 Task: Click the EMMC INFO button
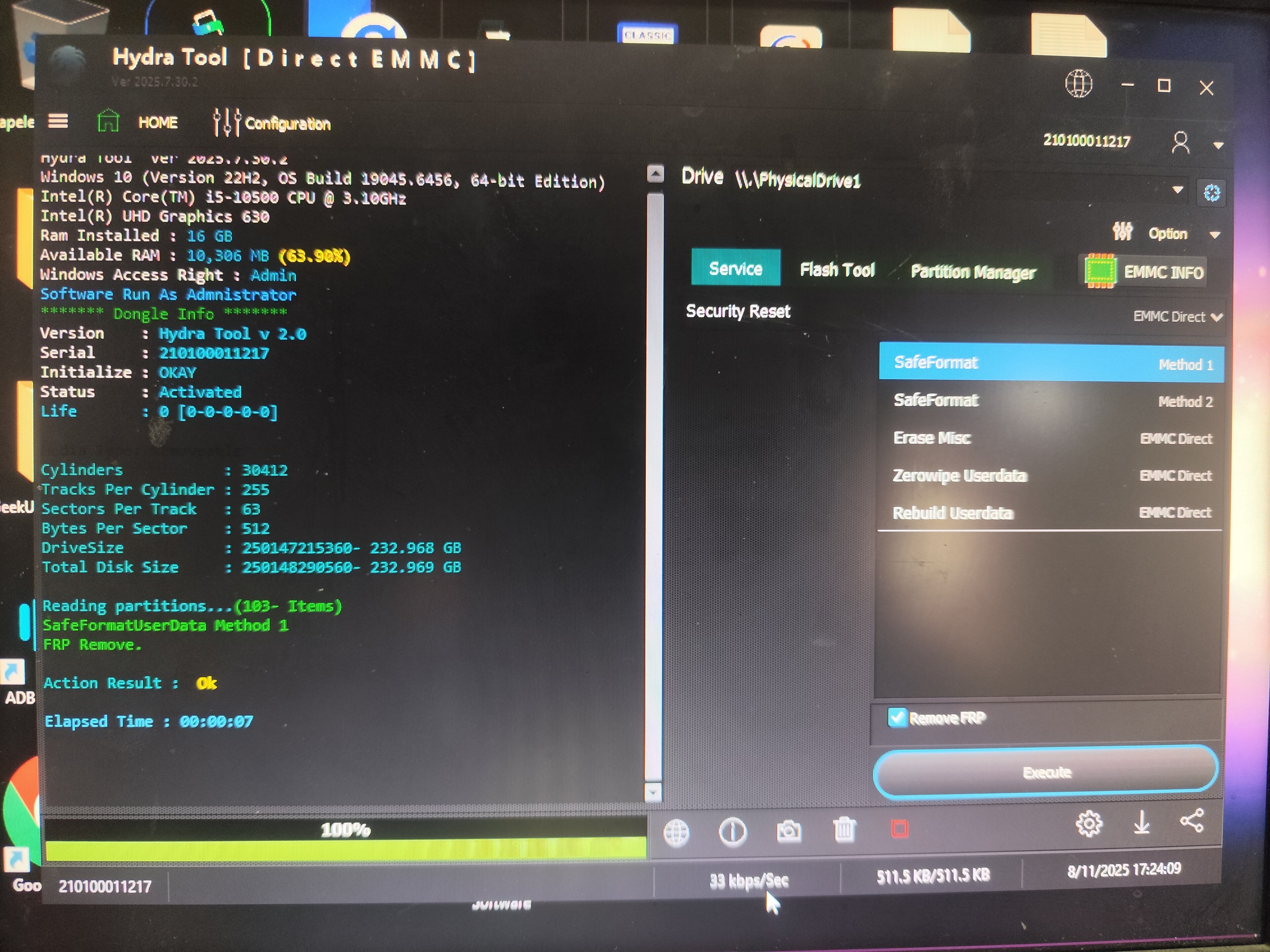point(1144,272)
